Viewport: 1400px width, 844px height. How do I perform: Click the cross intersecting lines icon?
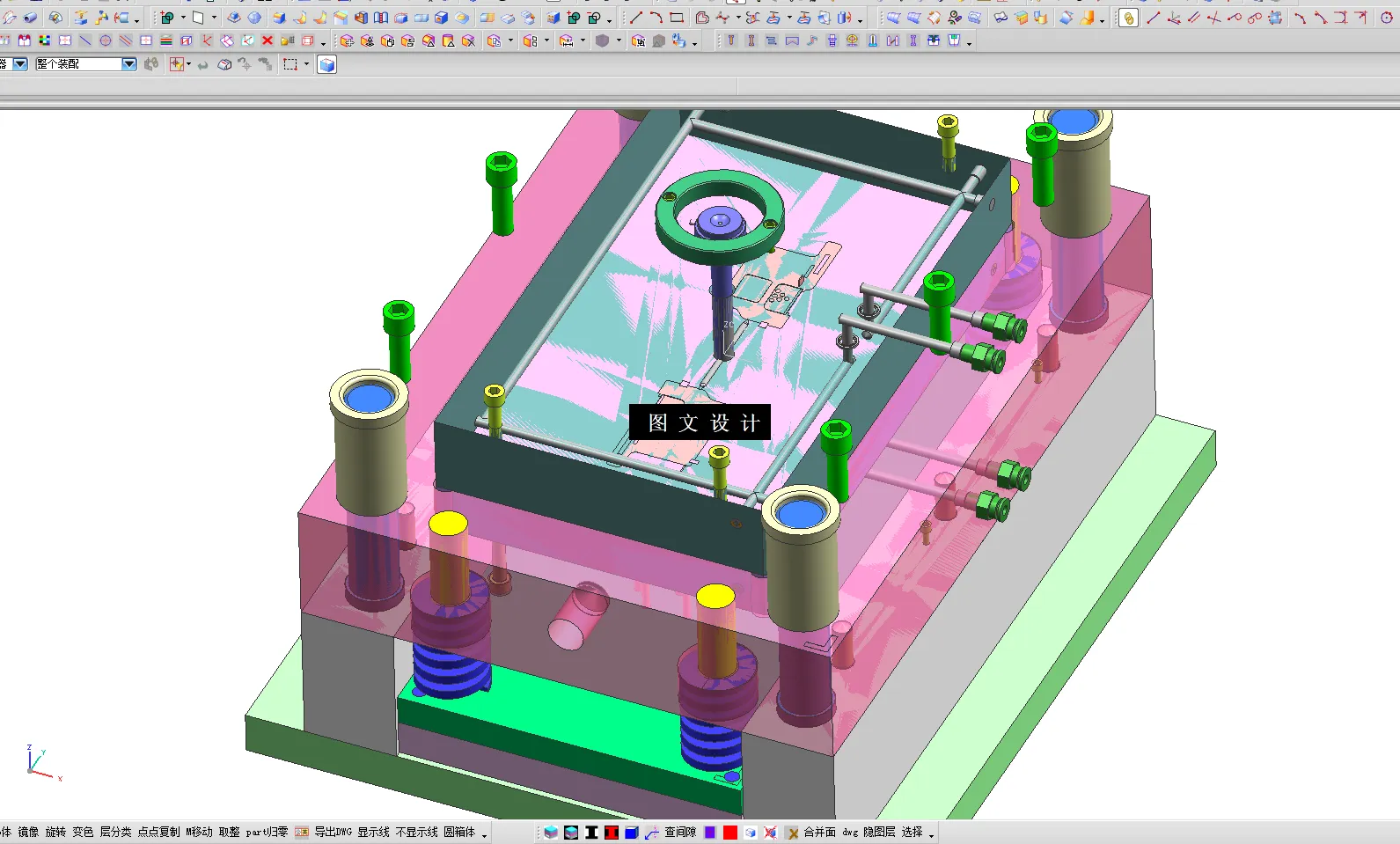1213,18
